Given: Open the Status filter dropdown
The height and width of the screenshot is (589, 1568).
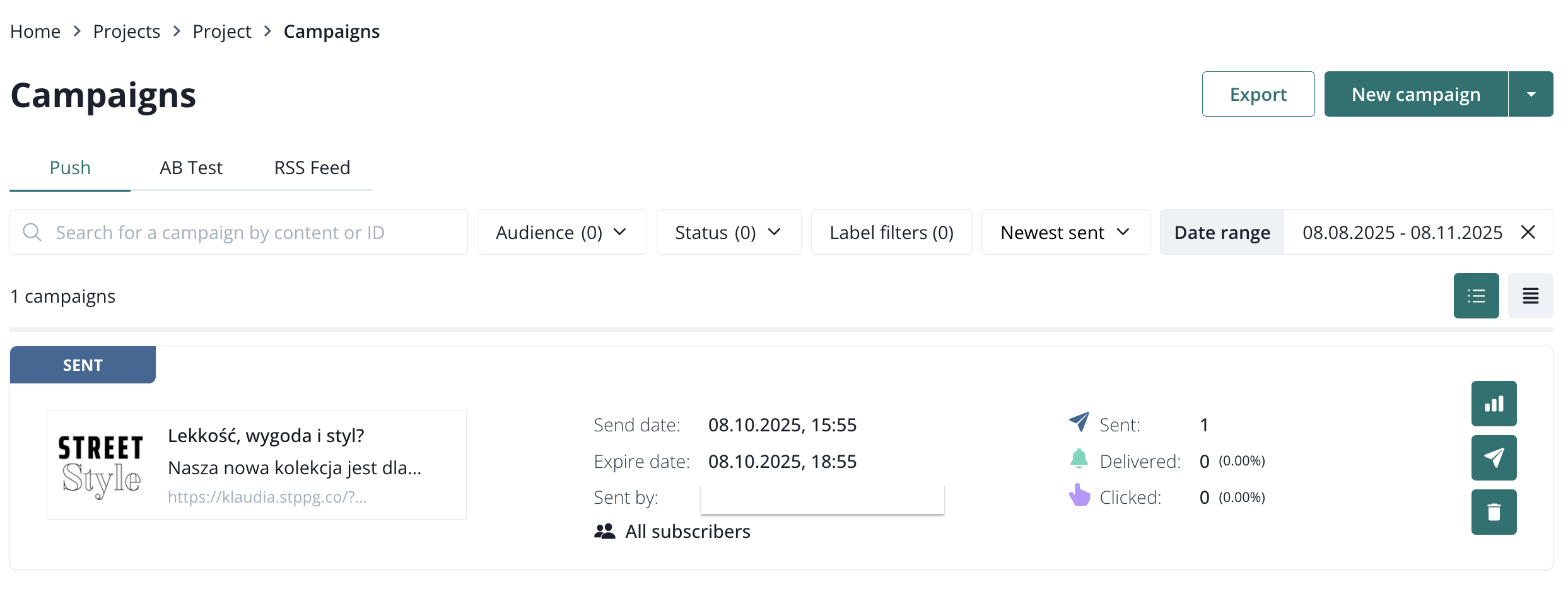Looking at the screenshot, I should (x=728, y=232).
